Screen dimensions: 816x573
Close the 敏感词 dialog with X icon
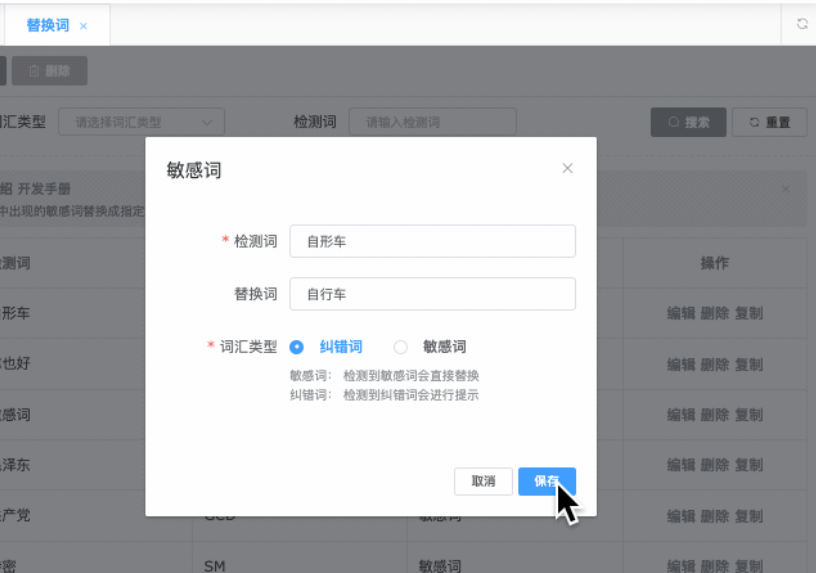tap(567, 168)
